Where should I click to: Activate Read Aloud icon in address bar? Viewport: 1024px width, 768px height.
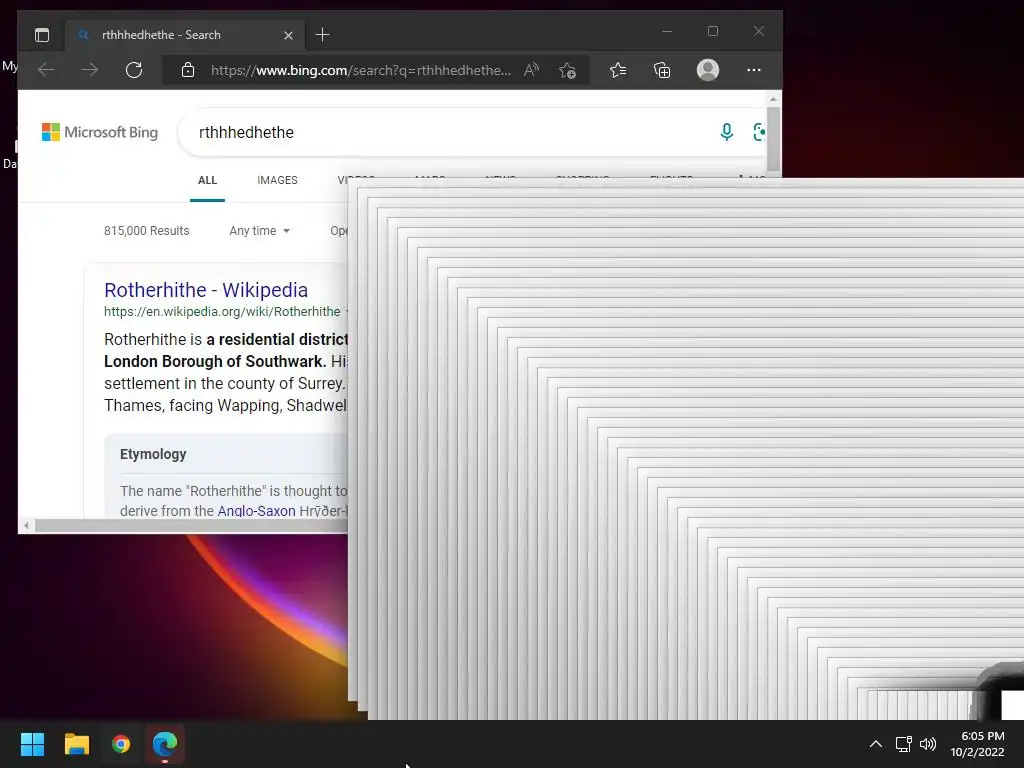(x=532, y=70)
